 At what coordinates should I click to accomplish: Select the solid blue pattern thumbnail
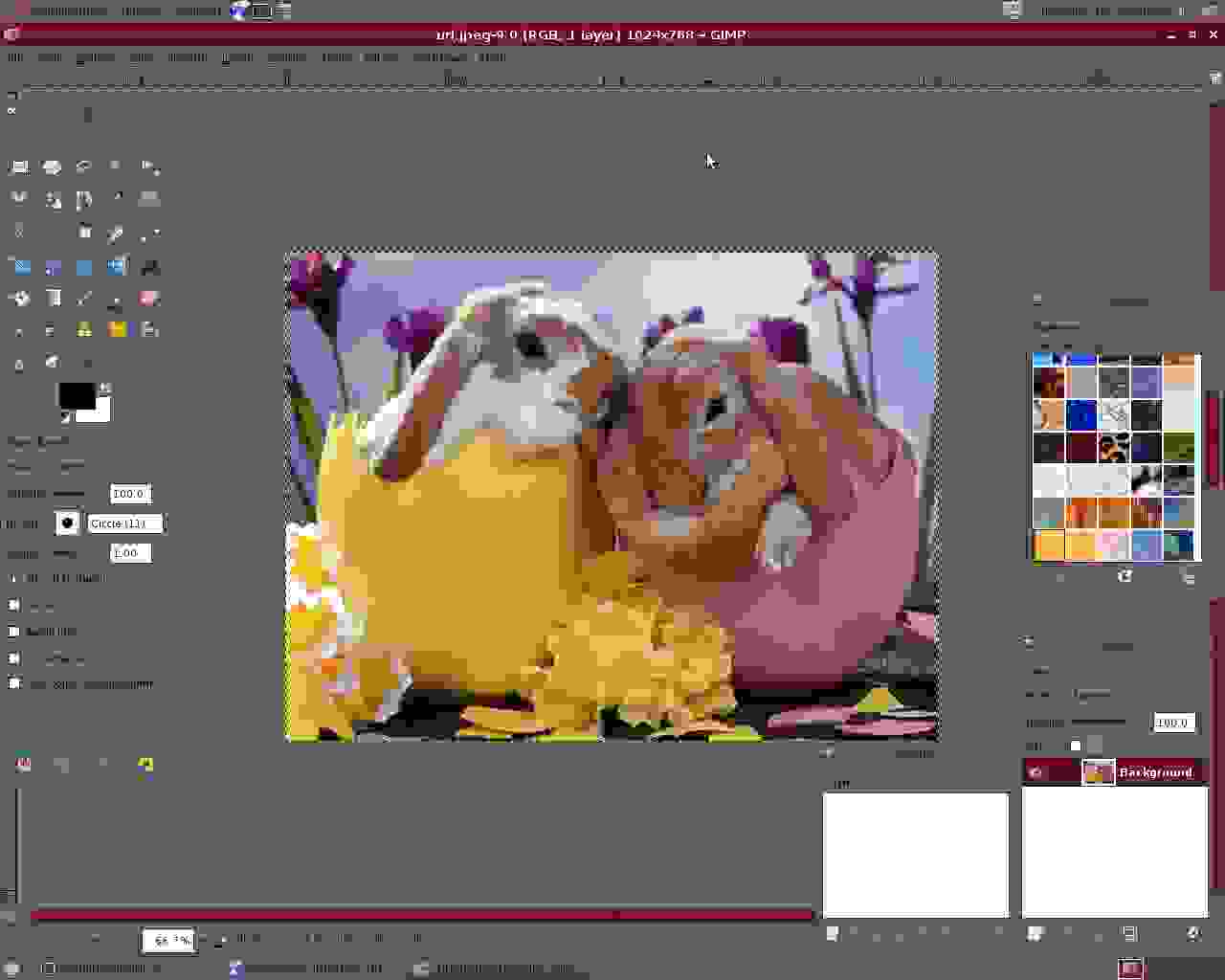click(x=1081, y=415)
